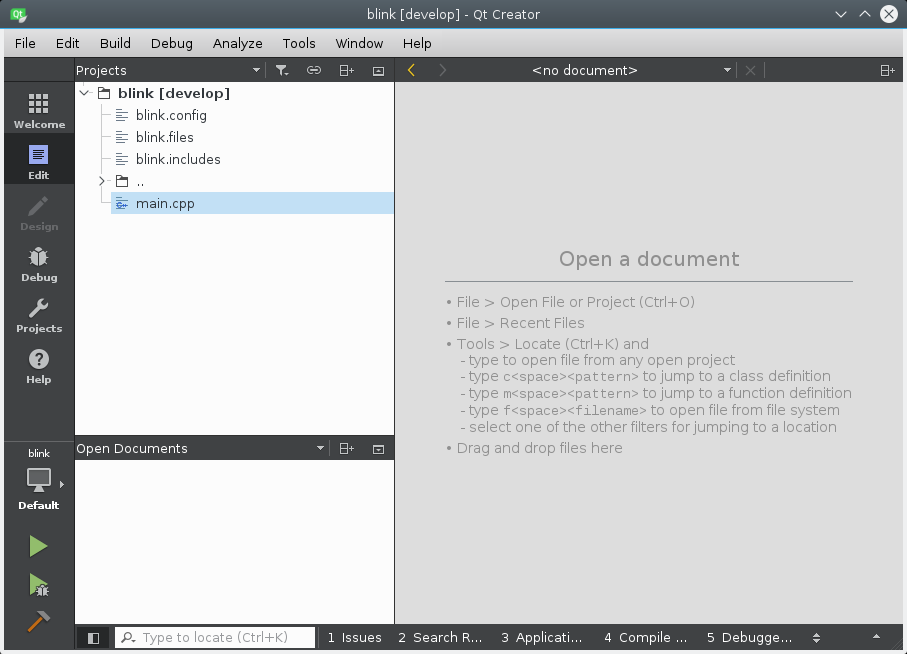The width and height of the screenshot is (907, 654).
Task: Expand the output pane with up arrow
Action: (x=876, y=637)
